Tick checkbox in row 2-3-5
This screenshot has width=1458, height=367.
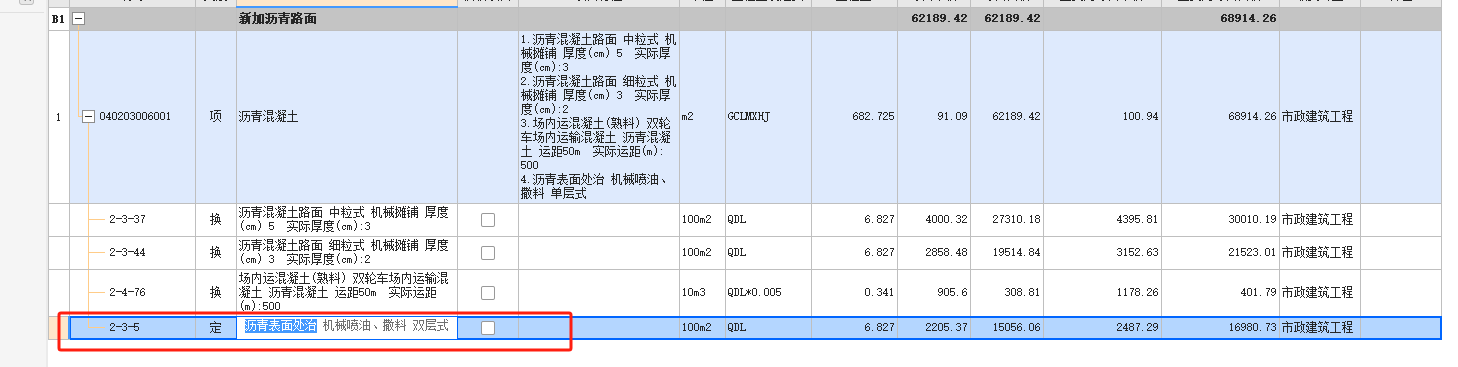(x=488, y=327)
